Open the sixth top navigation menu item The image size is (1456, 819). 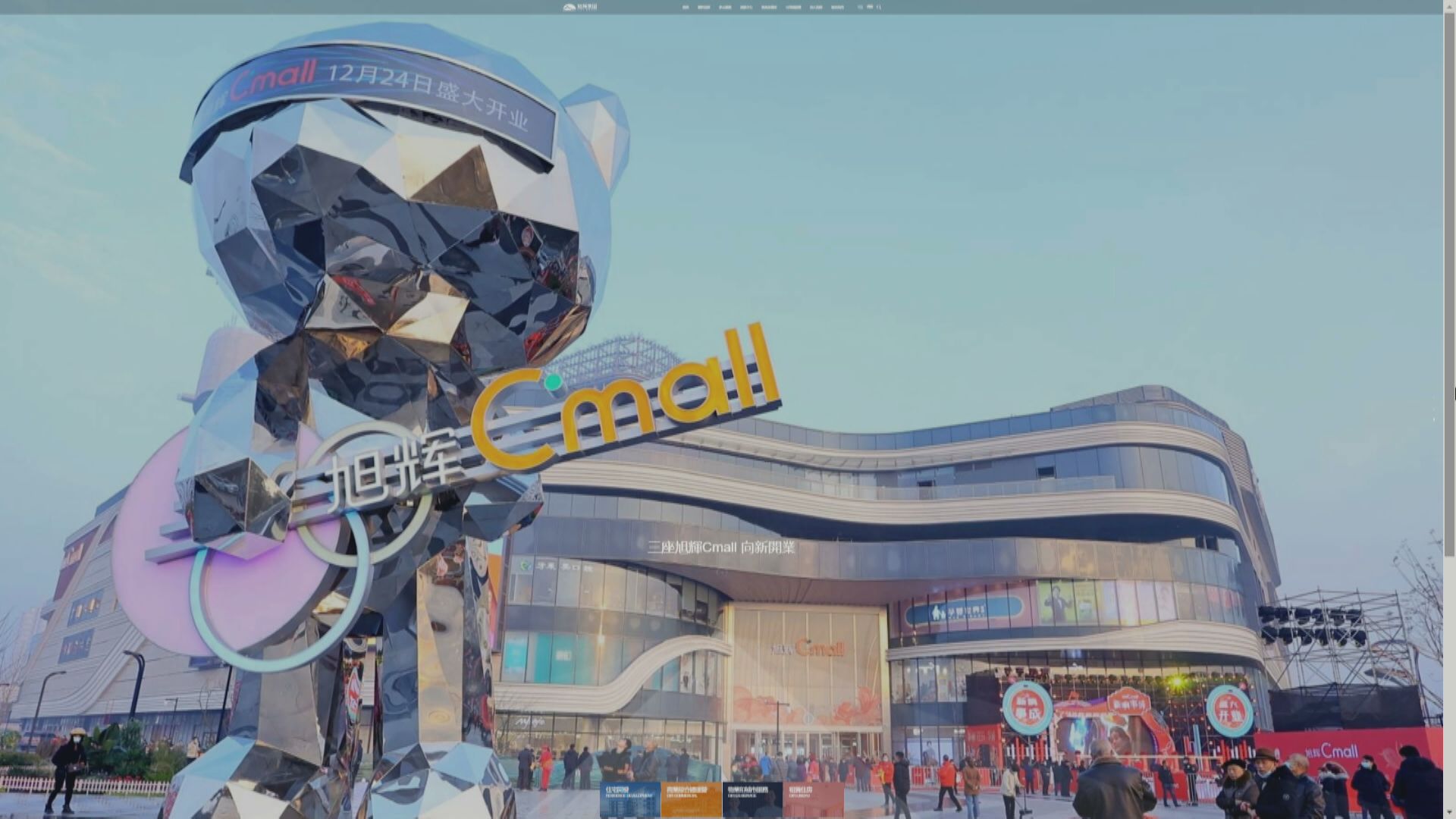coord(793,8)
